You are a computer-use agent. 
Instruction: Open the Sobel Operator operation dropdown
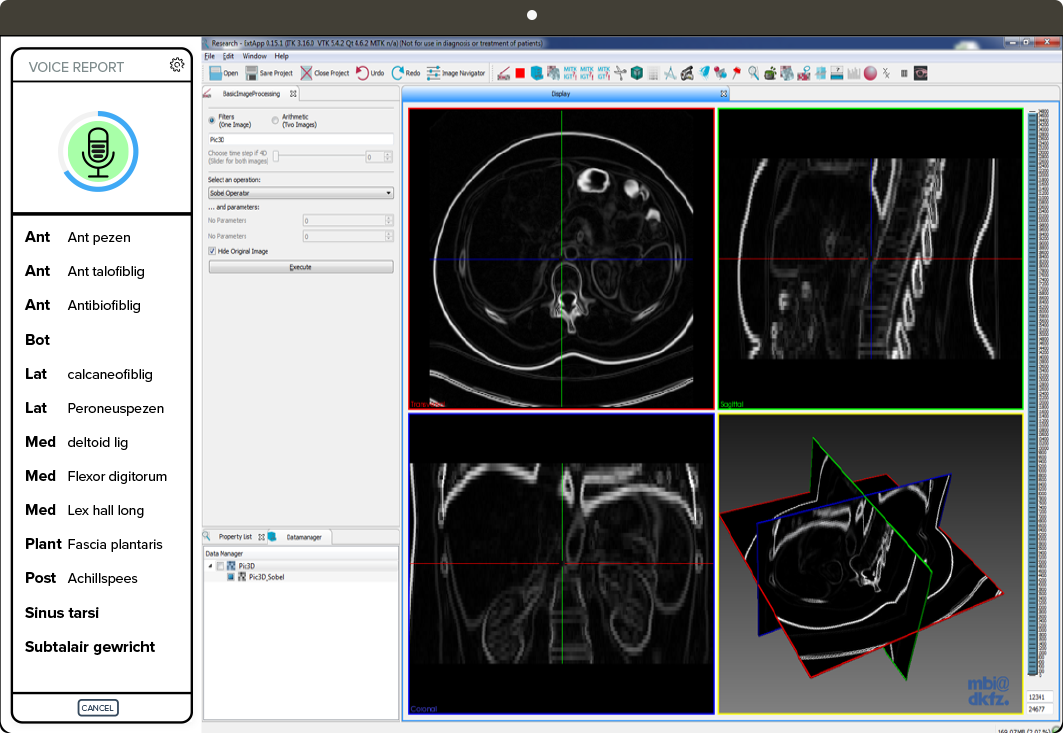coord(300,193)
